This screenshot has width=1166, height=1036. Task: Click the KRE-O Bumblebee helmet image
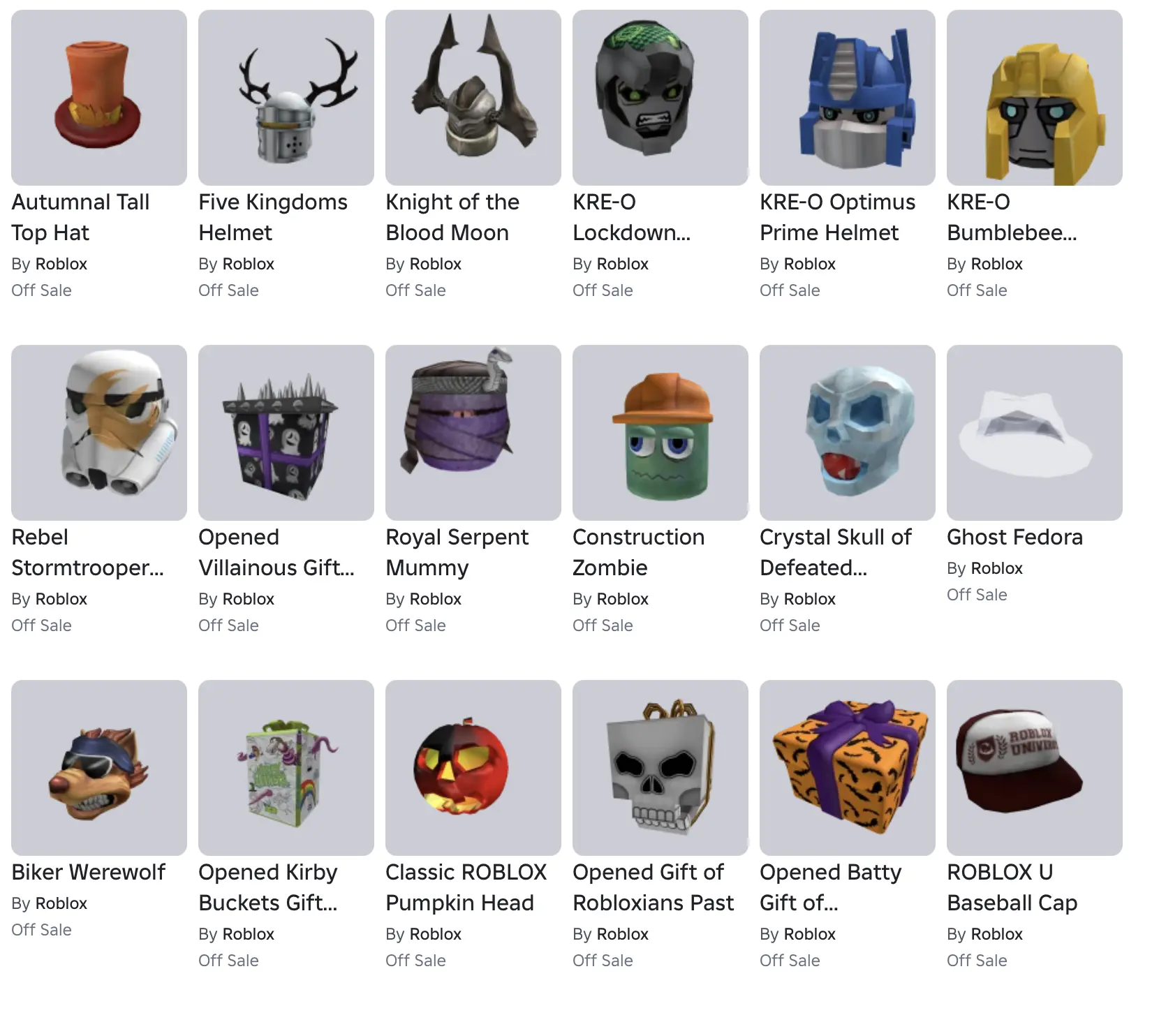(1035, 98)
